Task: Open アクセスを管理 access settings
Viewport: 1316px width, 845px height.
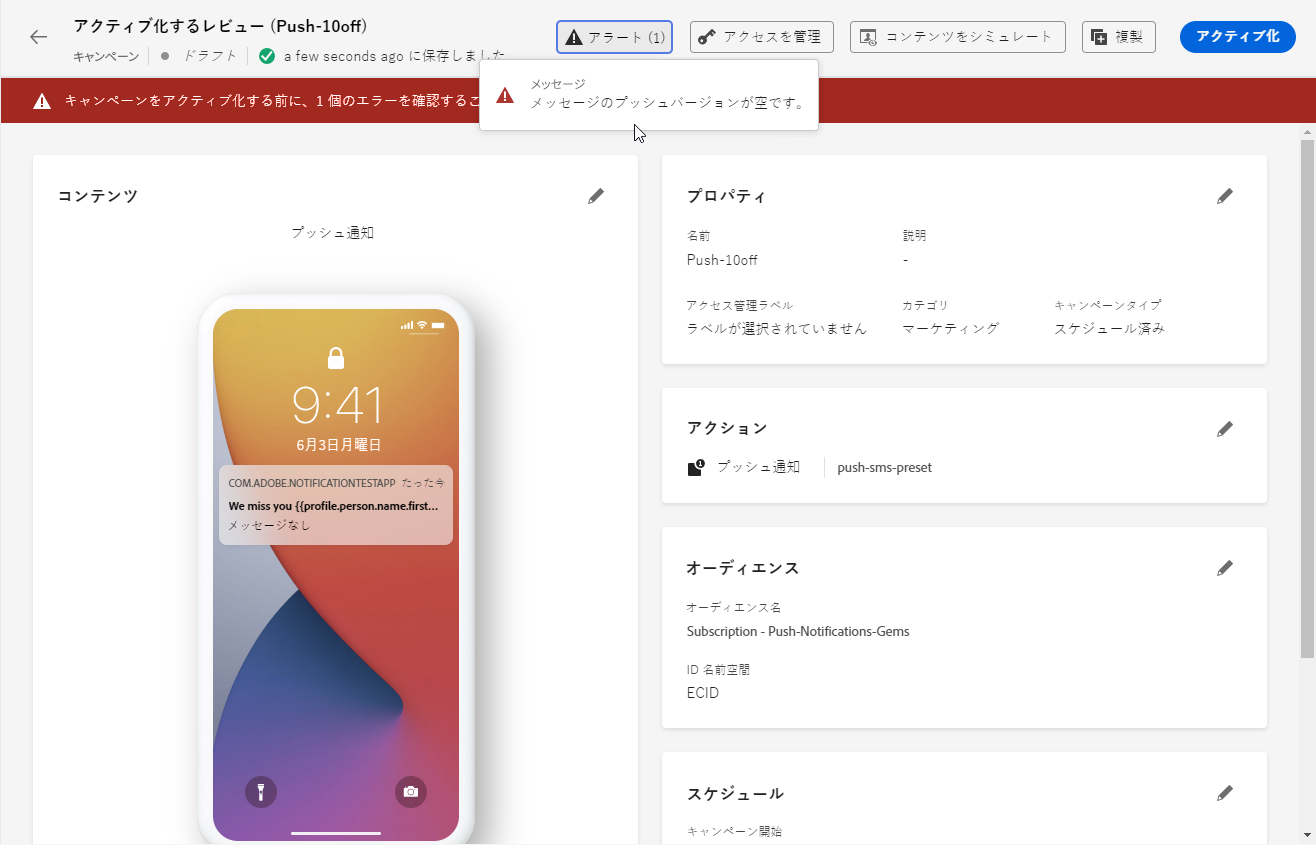Action: point(762,37)
